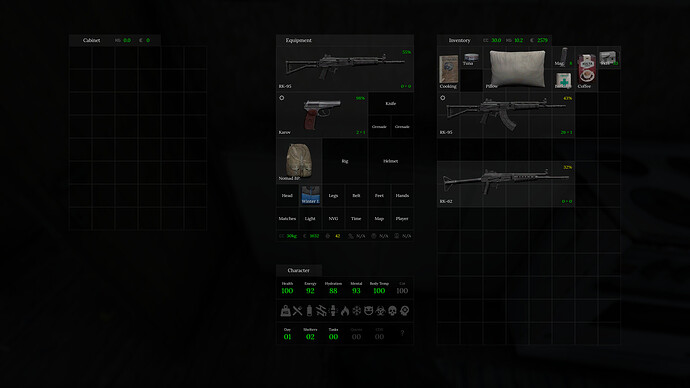Click the fracture bone status icon

(x=333, y=311)
